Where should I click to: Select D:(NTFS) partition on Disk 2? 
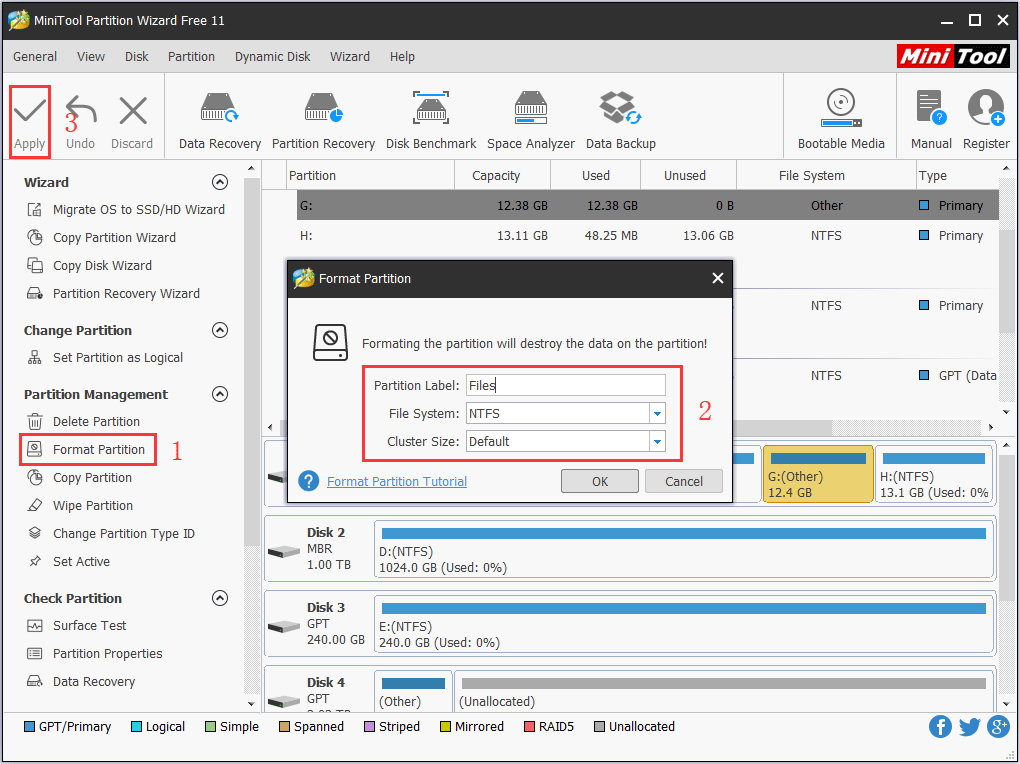pyautogui.click(x=684, y=549)
